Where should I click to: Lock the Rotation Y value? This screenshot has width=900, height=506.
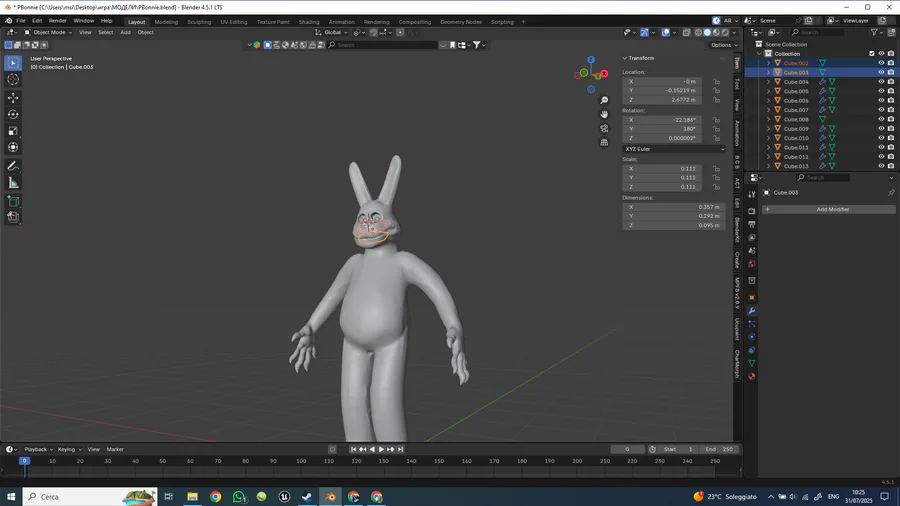[x=716, y=129]
